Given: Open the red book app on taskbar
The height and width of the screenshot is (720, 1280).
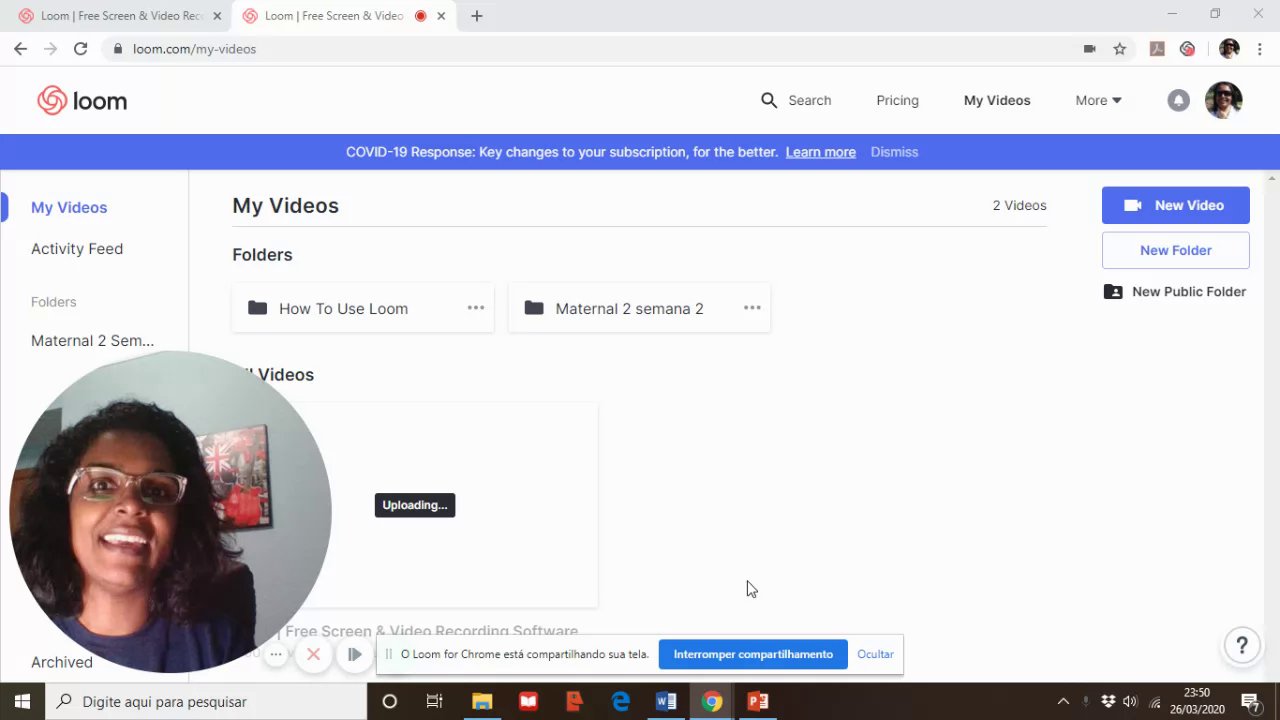Looking at the screenshot, I should click(528, 701).
